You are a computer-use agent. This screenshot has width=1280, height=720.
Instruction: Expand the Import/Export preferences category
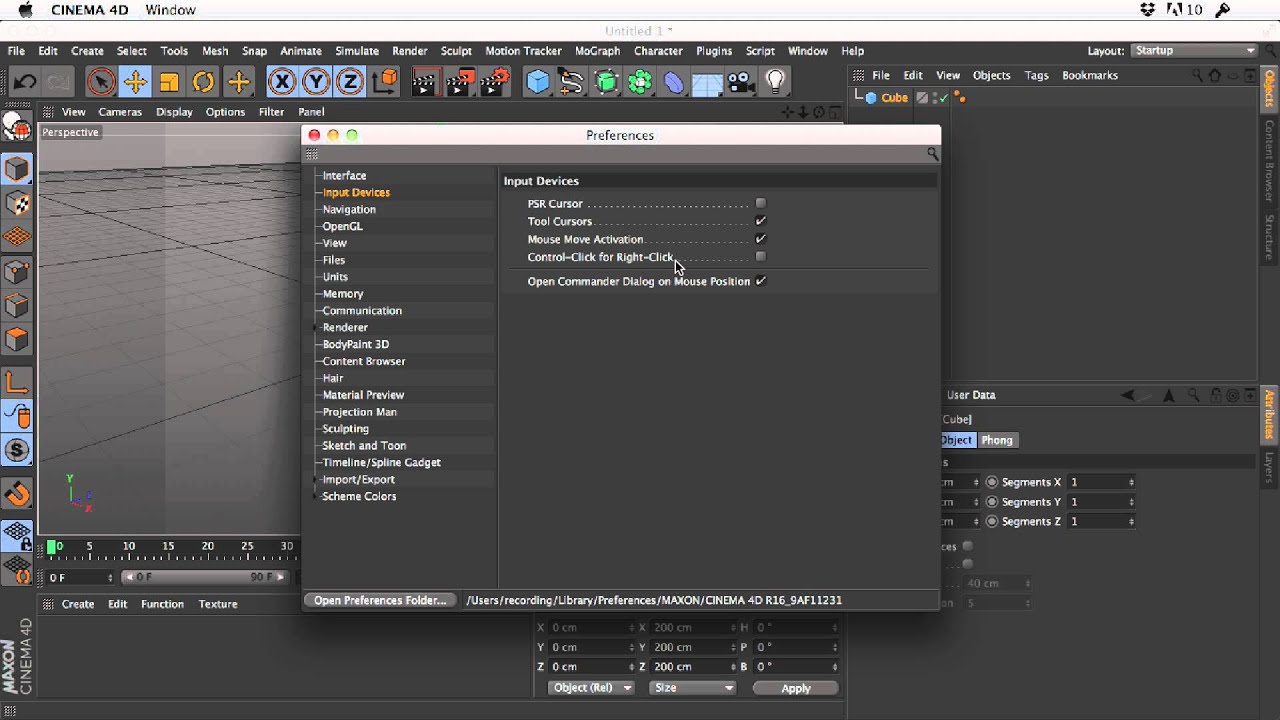316,479
